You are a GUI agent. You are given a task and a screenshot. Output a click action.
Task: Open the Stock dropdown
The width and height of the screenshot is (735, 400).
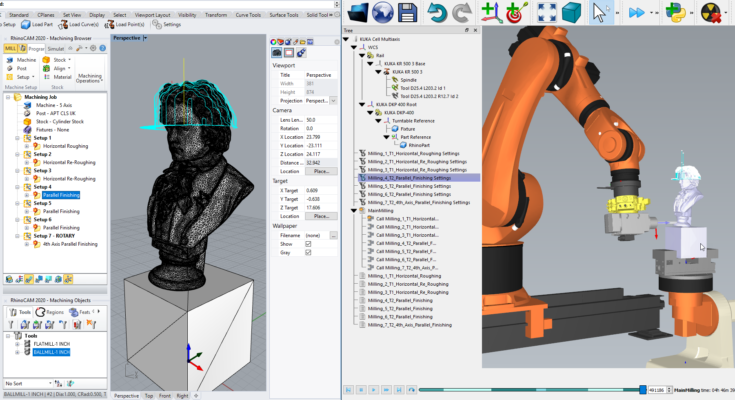pos(69,60)
